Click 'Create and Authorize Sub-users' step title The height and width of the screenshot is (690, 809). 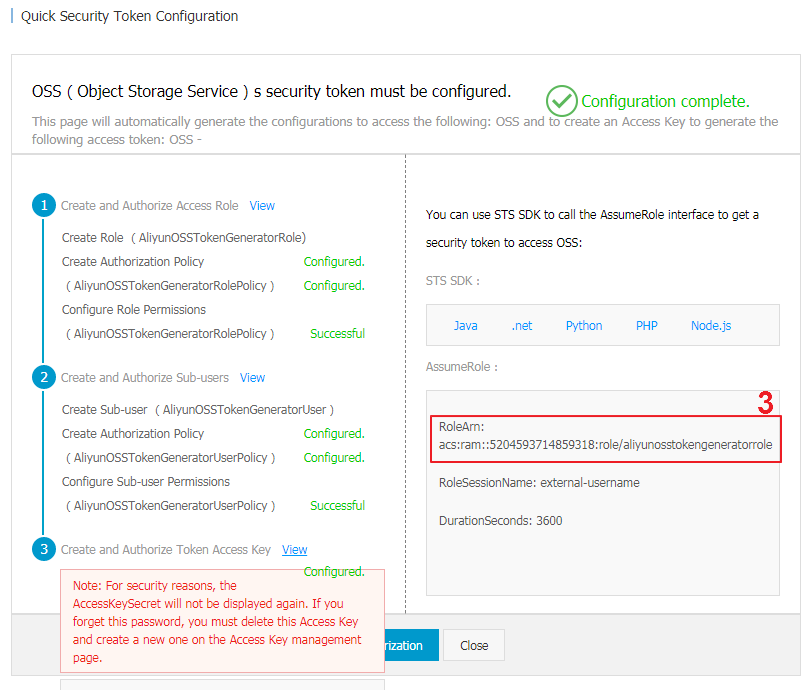(x=145, y=378)
